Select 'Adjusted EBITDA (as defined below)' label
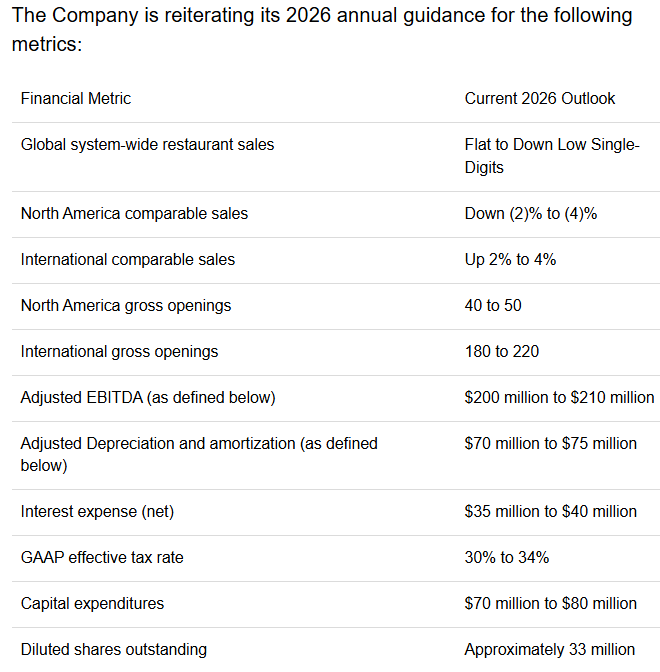Viewport: 660px width, 672px height. coord(148,398)
